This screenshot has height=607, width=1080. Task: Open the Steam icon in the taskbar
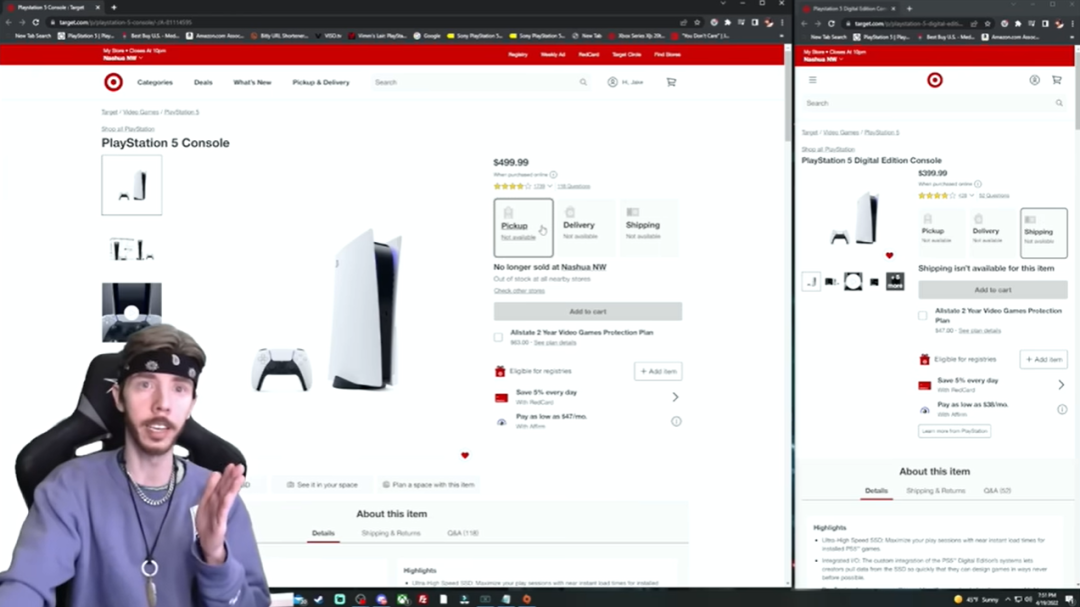(318, 599)
